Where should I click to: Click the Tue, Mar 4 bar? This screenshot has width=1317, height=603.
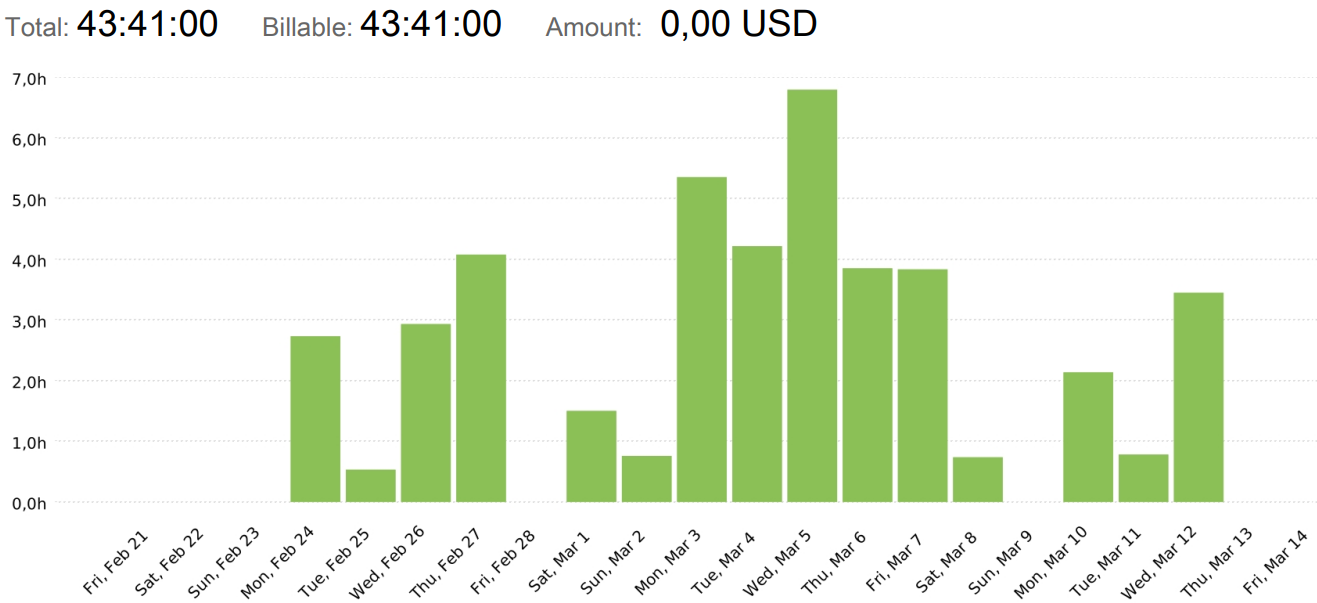coord(757,374)
